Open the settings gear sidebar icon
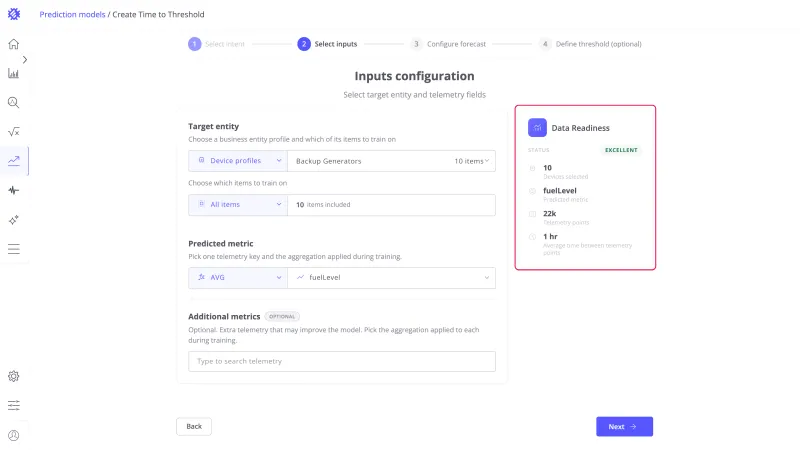Image resolution: width=800 pixels, height=450 pixels. (14, 376)
